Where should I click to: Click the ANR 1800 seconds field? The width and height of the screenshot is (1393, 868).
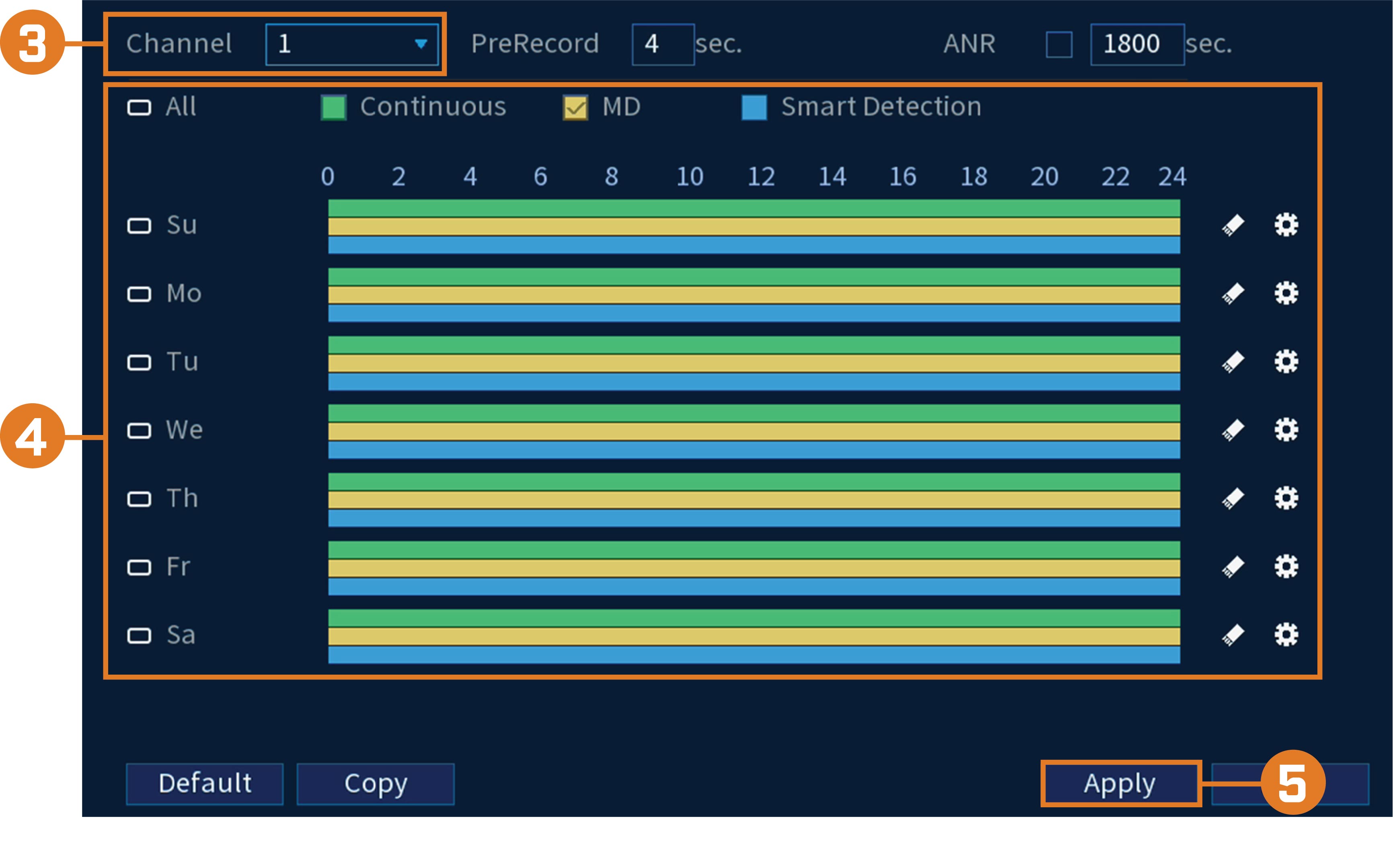(x=1138, y=44)
